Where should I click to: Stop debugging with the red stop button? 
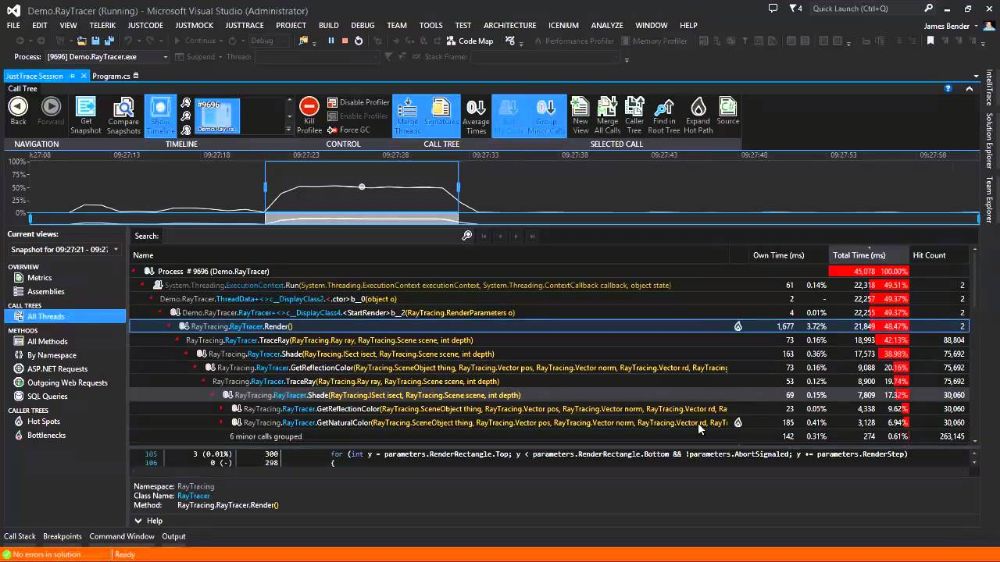tap(345, 41)
